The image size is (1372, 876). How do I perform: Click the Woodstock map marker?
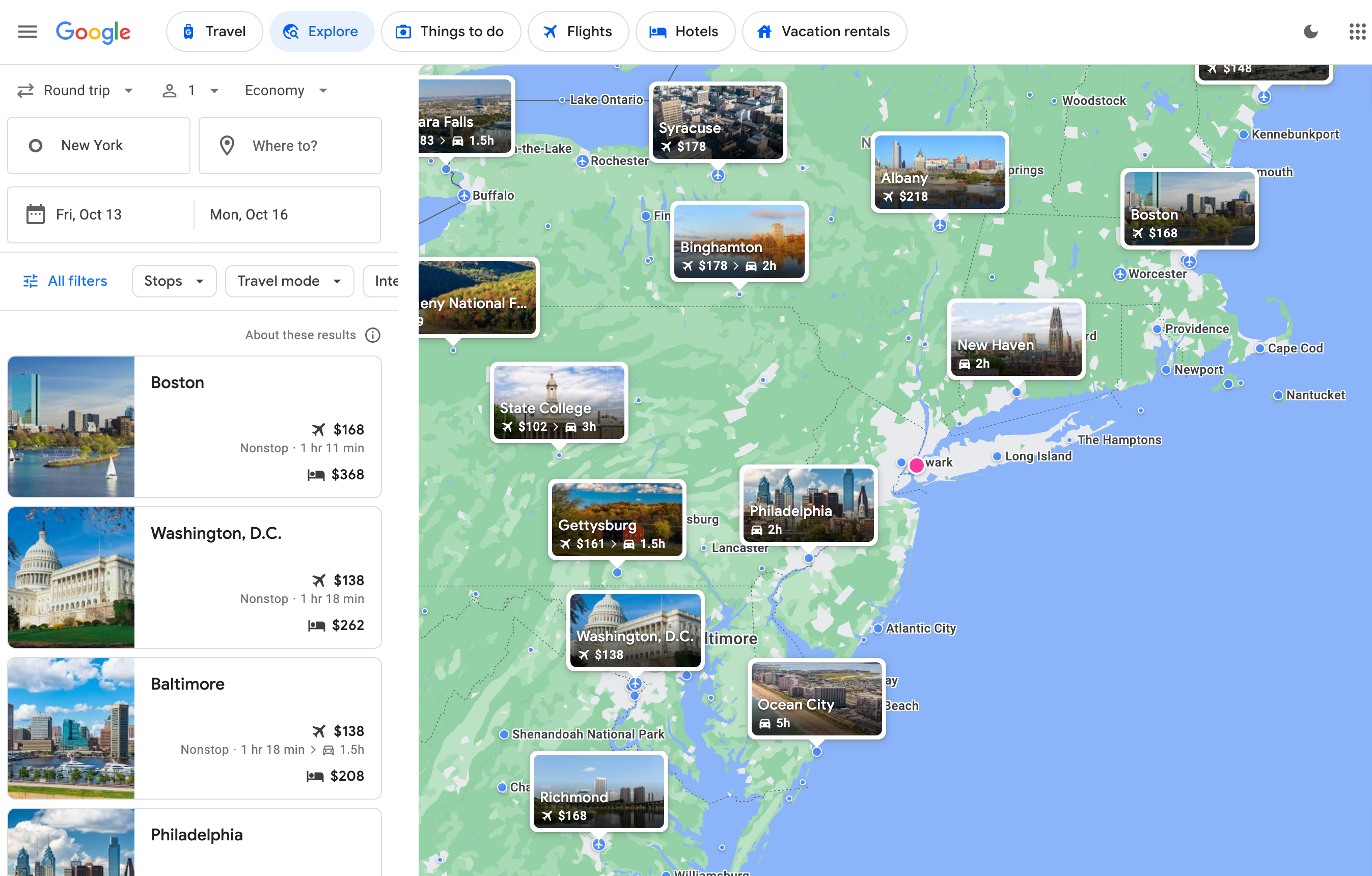pyautogui.click(x=1054, y=101)
